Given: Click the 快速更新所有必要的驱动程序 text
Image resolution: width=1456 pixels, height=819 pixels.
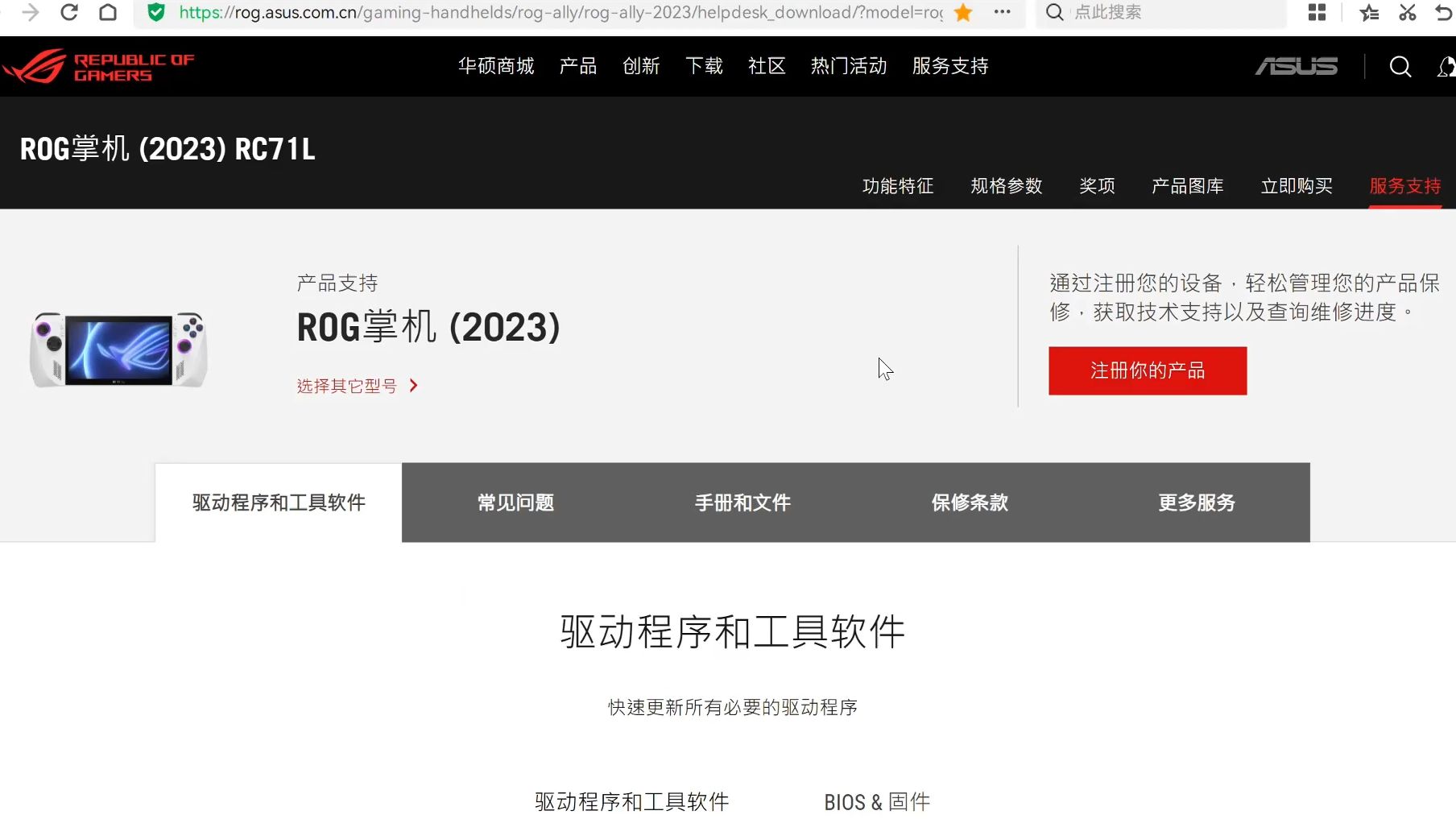Looking at the screenshot, I should (x=733, y=707).
